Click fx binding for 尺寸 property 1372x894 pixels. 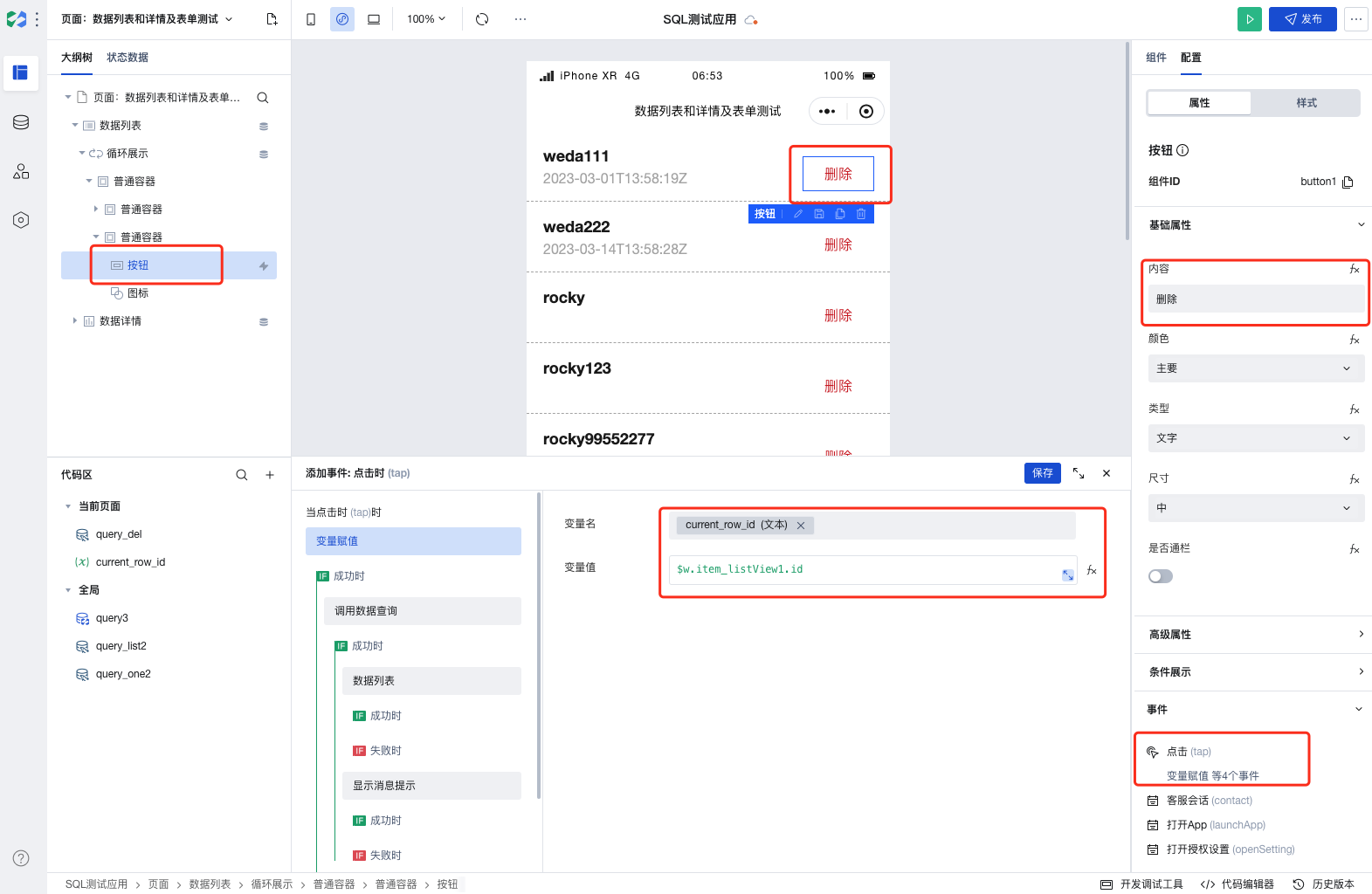(x=1355, y=479)
